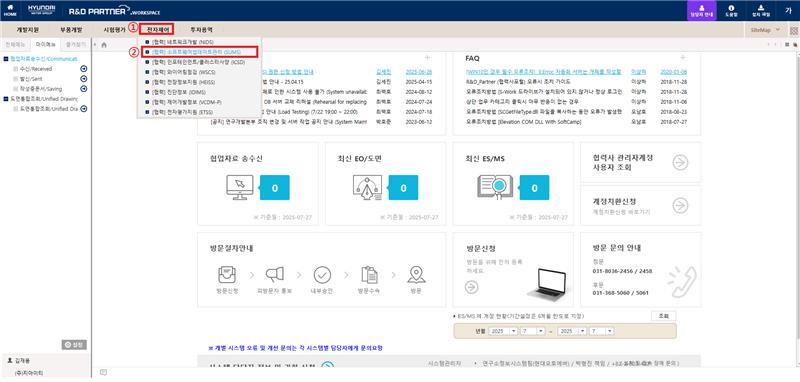Click the chat icon in bottom bar
This screenshot has width=800, height=382.
coord(104,372)
